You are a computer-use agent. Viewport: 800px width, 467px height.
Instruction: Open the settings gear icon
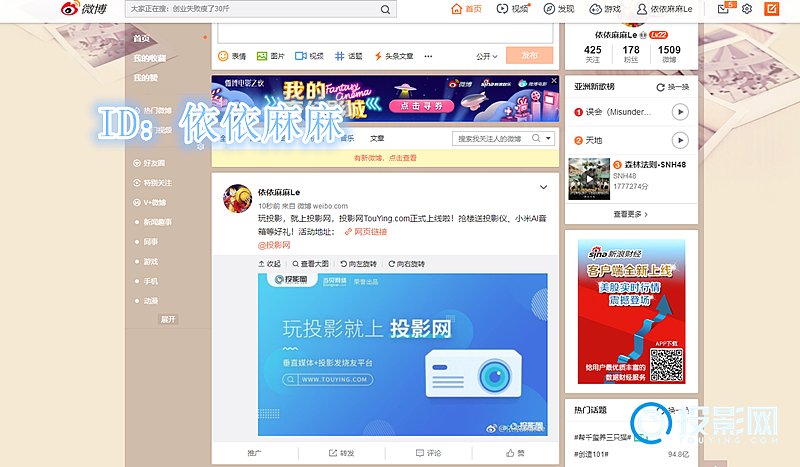[747, 9]
